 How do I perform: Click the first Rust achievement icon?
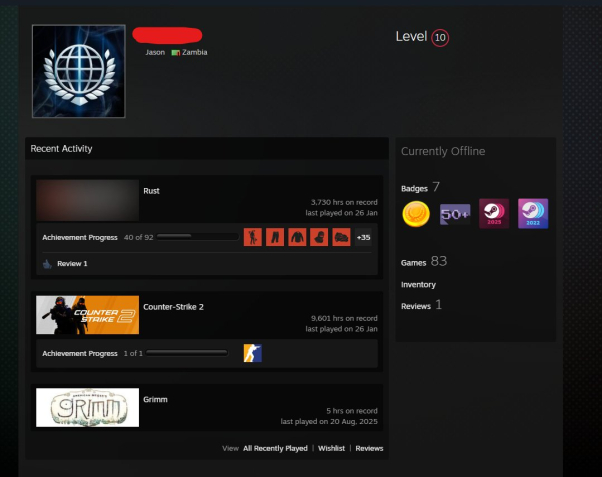[252, 237]
